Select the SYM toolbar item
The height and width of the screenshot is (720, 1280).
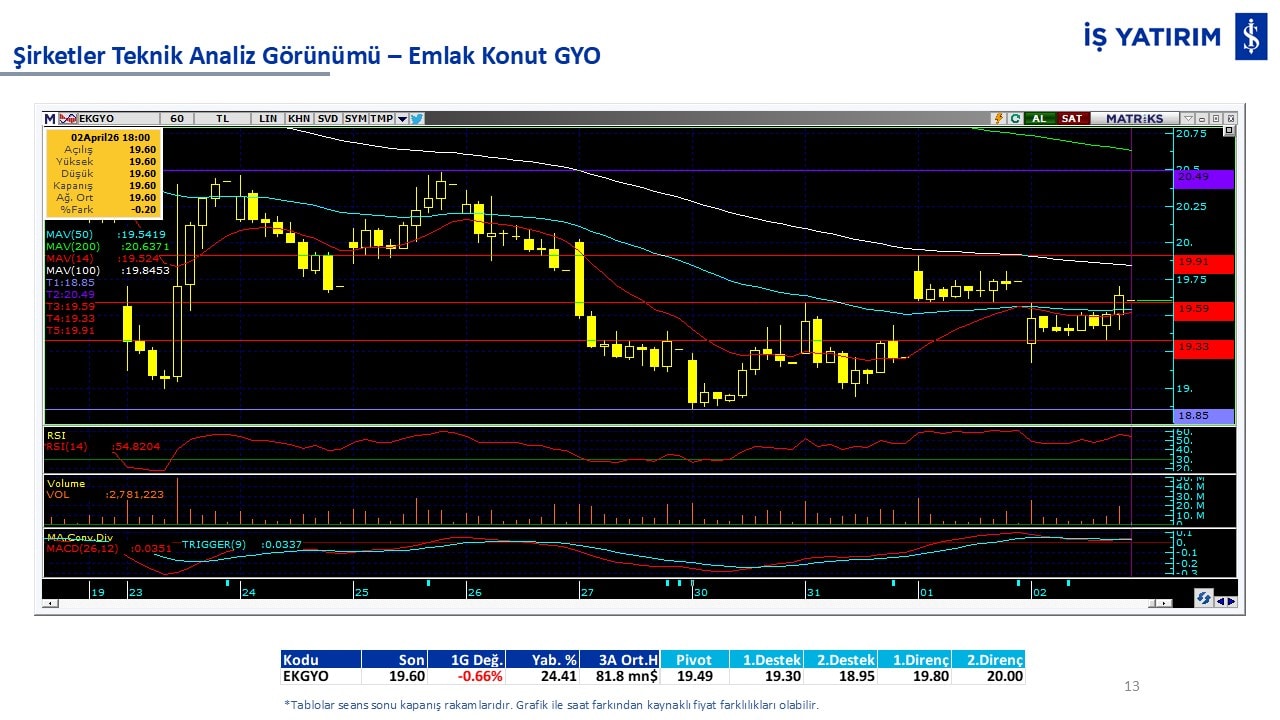tap(355, 118)
